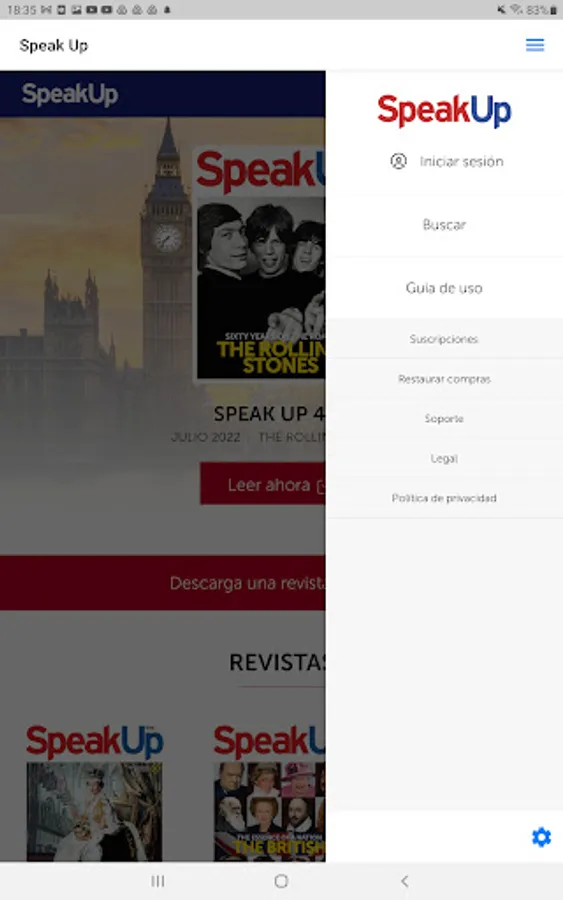Tap the Android back navigation arrow

coord(405,880)
